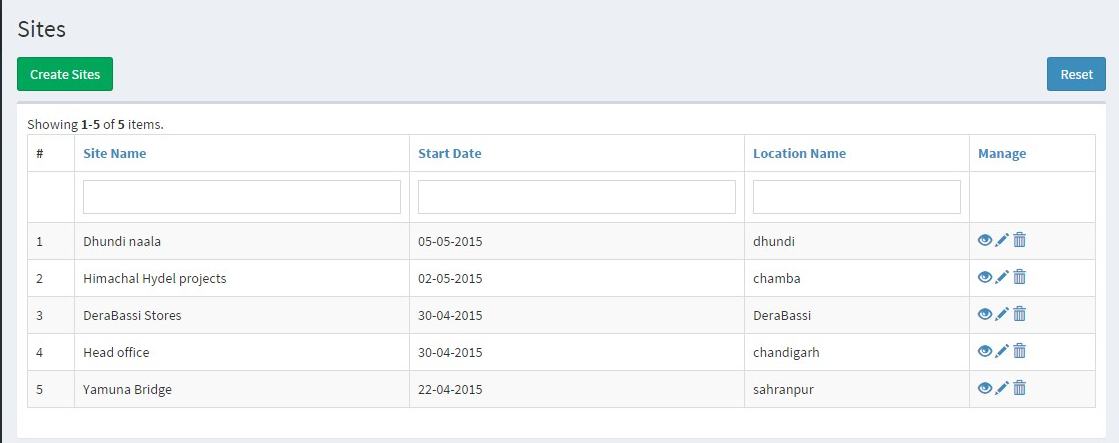Click the DeraBassi Stores 30-04-2015 date
Viewport: 1119px width, 443px height.
click(450, 315)
